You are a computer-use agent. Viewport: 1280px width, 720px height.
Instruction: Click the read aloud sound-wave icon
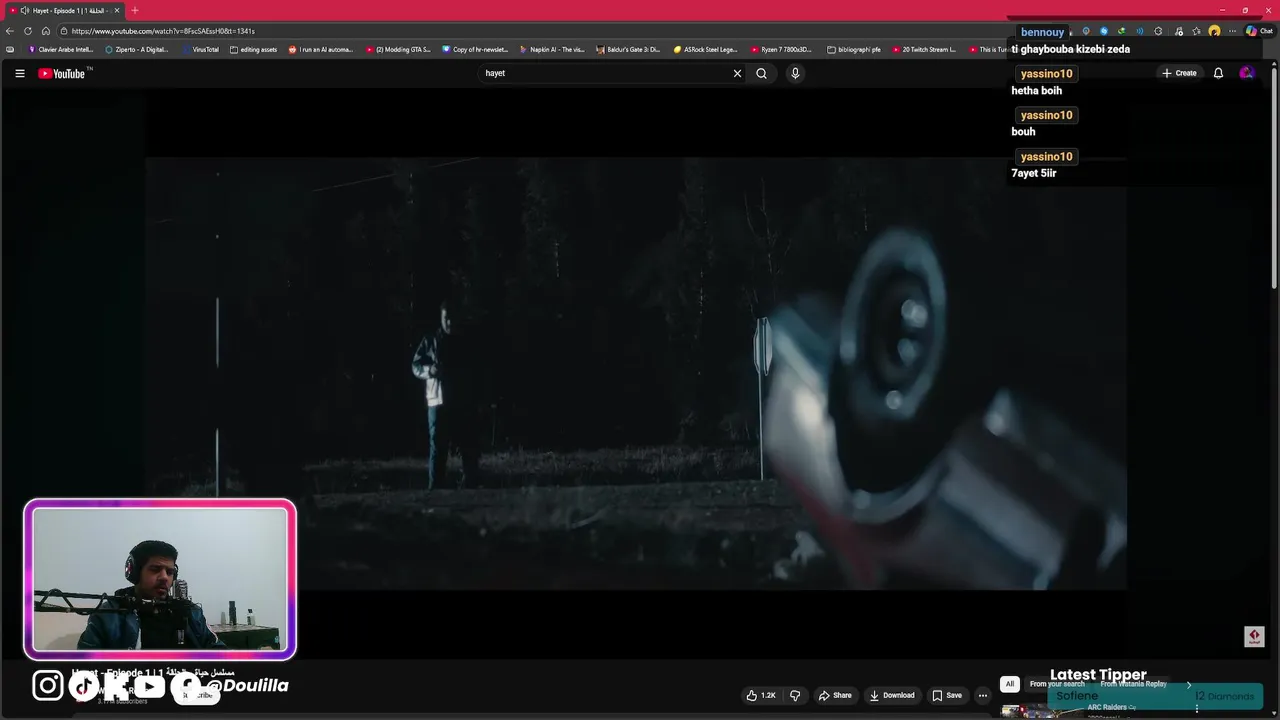pyautogui.click(x=1140, y=31)
